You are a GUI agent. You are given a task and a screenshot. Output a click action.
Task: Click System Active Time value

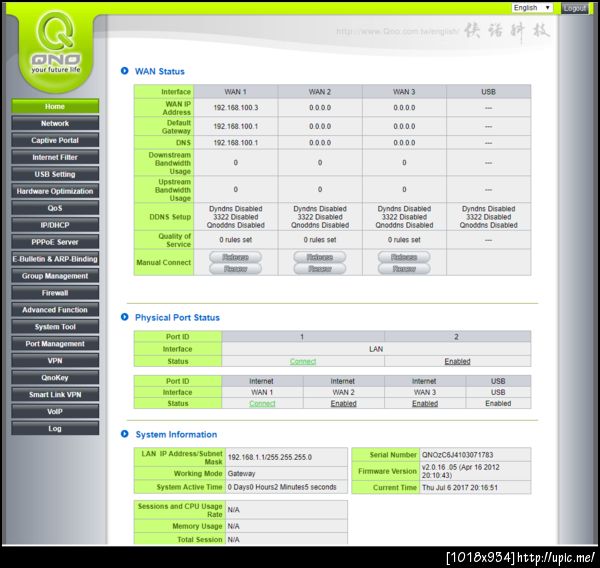282,487
